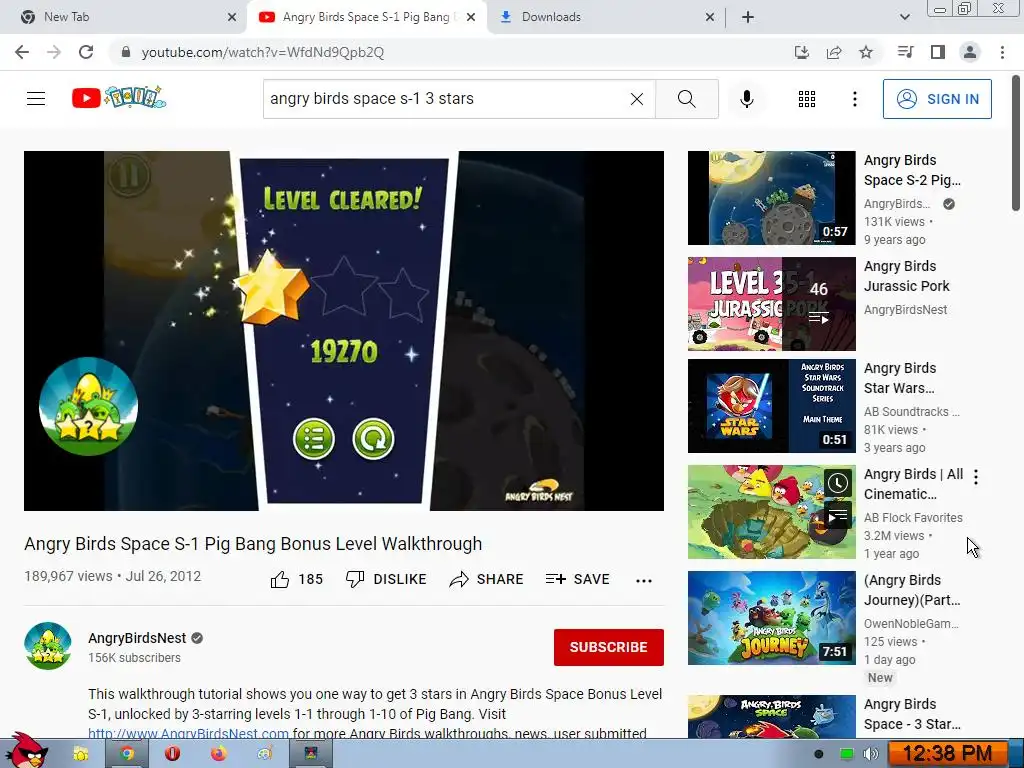Add All Cinematic video to queue
This screenshot has height=768, width=1024.
coord(838,516)
